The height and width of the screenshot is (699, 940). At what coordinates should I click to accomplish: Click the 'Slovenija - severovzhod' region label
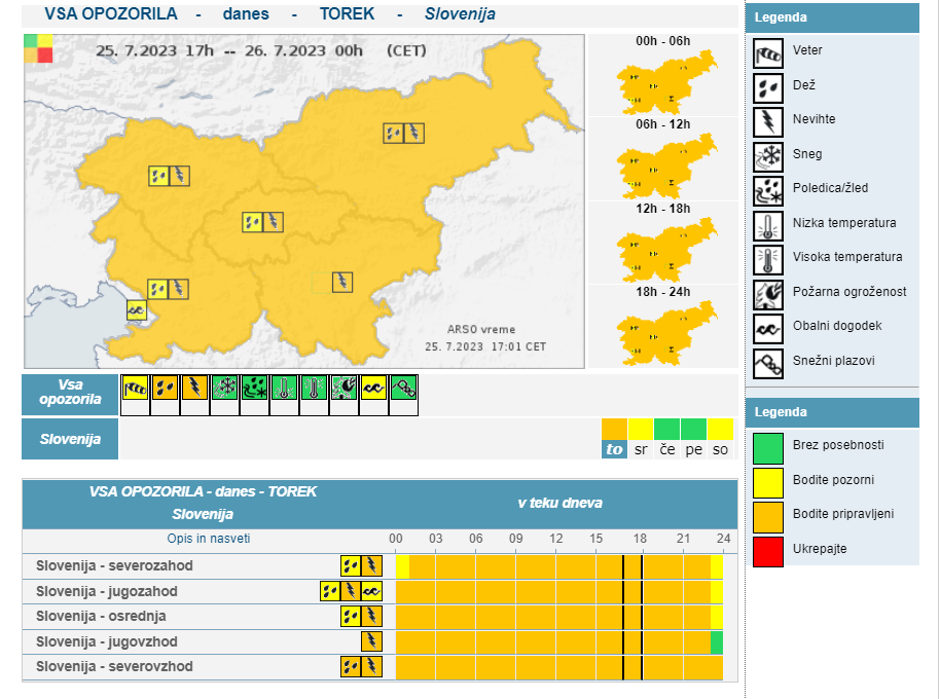115,666
